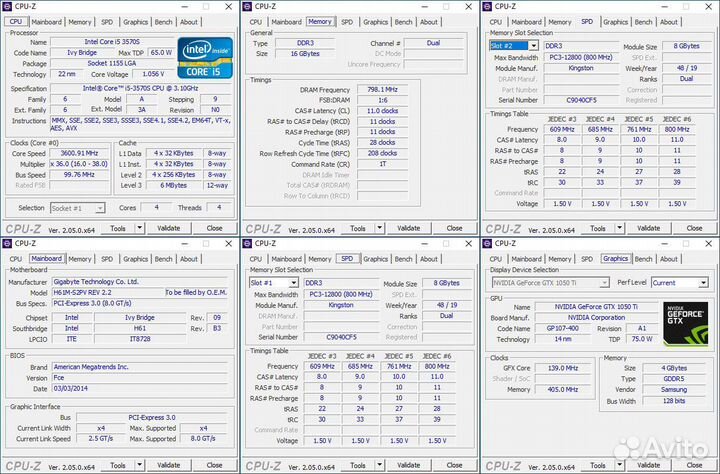Click the Bus Width 128 bits value
Viewport: 720px width, 474px height.
[x=674, y=401]
